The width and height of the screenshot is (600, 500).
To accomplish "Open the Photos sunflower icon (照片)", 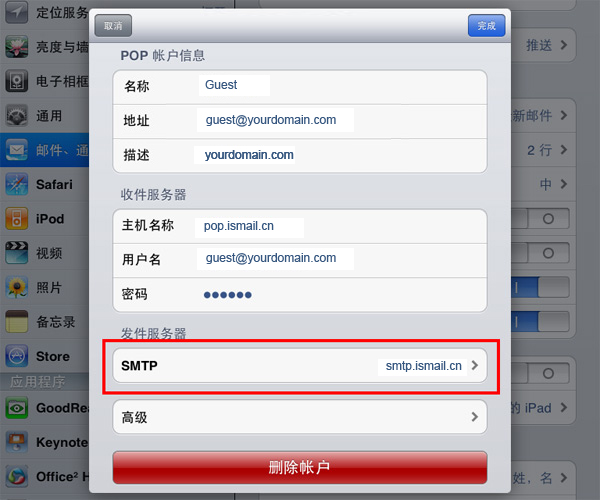I will point(16,287).
